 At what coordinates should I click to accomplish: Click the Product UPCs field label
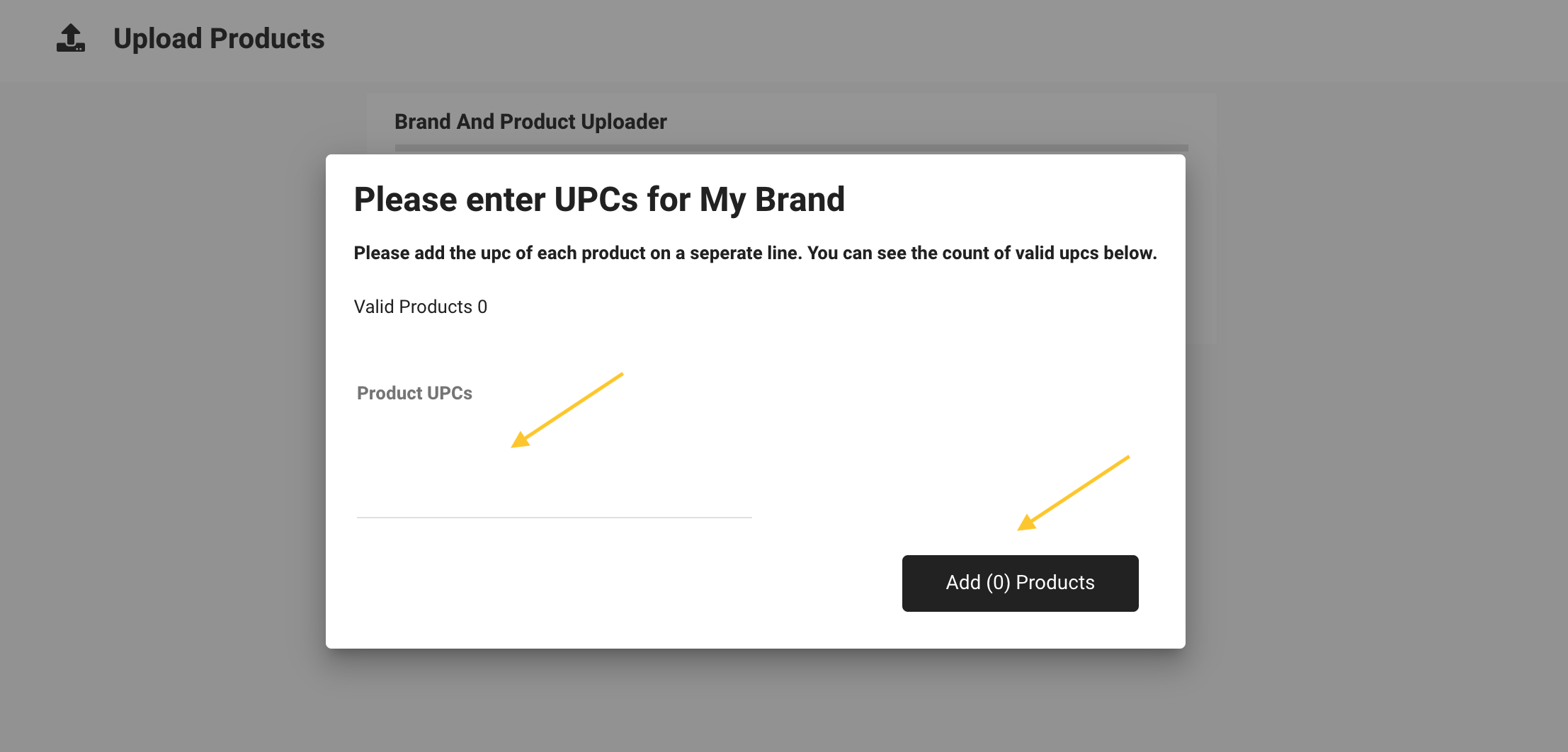click(414, 393)
